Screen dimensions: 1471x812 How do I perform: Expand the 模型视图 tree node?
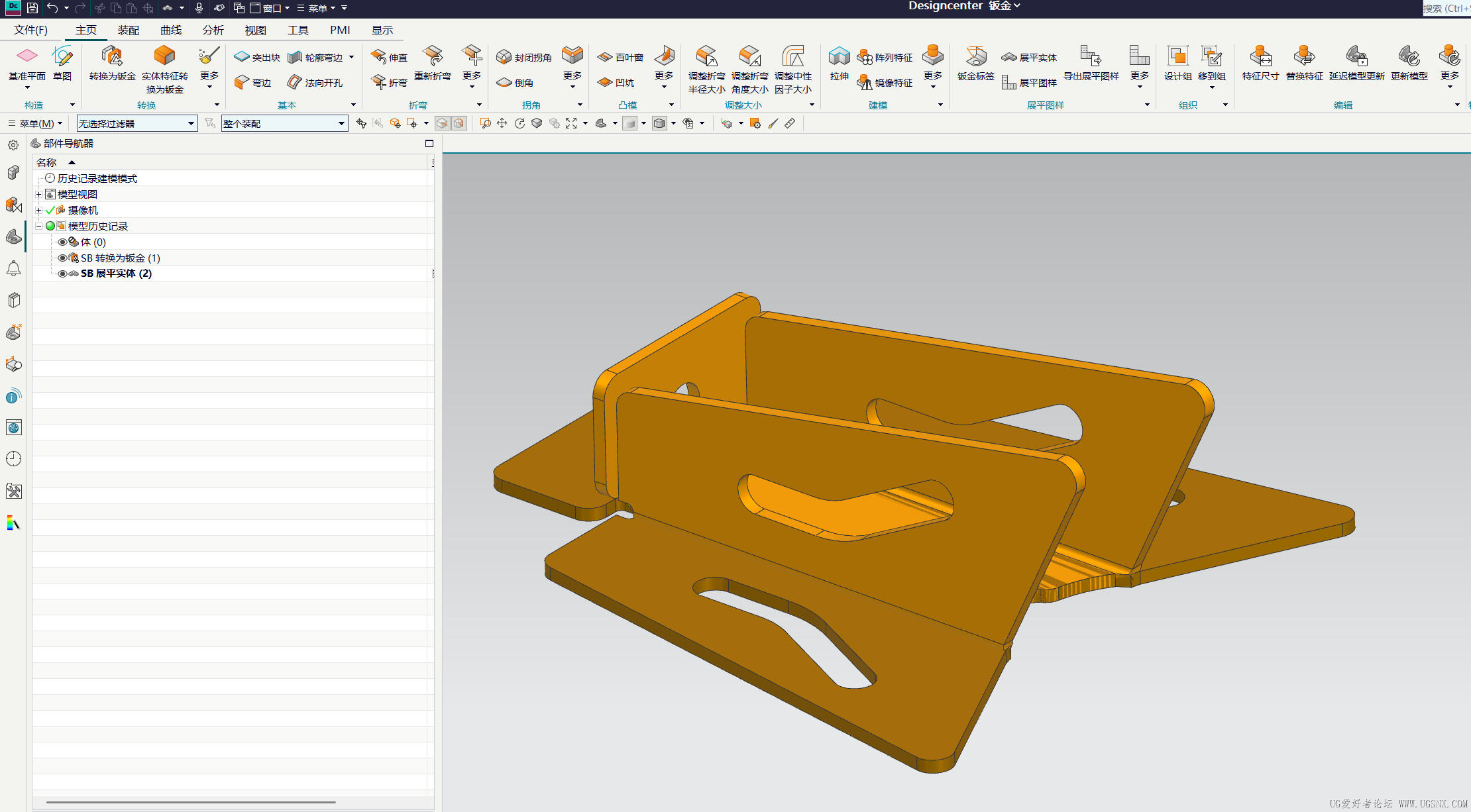point(39,194)
